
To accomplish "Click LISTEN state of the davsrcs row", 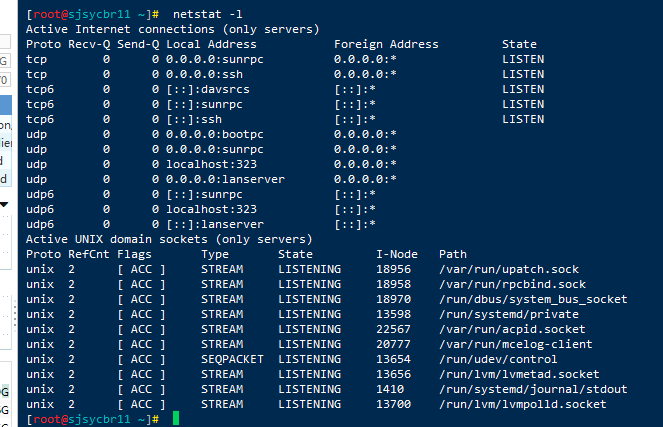I will pos(523,90).
